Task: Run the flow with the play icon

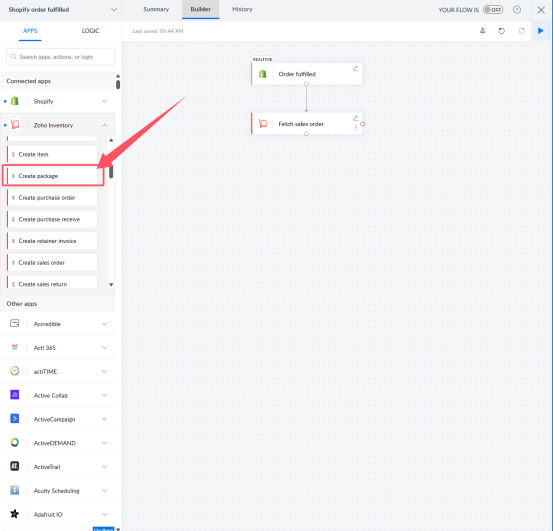Action: [x=541, y=31]
